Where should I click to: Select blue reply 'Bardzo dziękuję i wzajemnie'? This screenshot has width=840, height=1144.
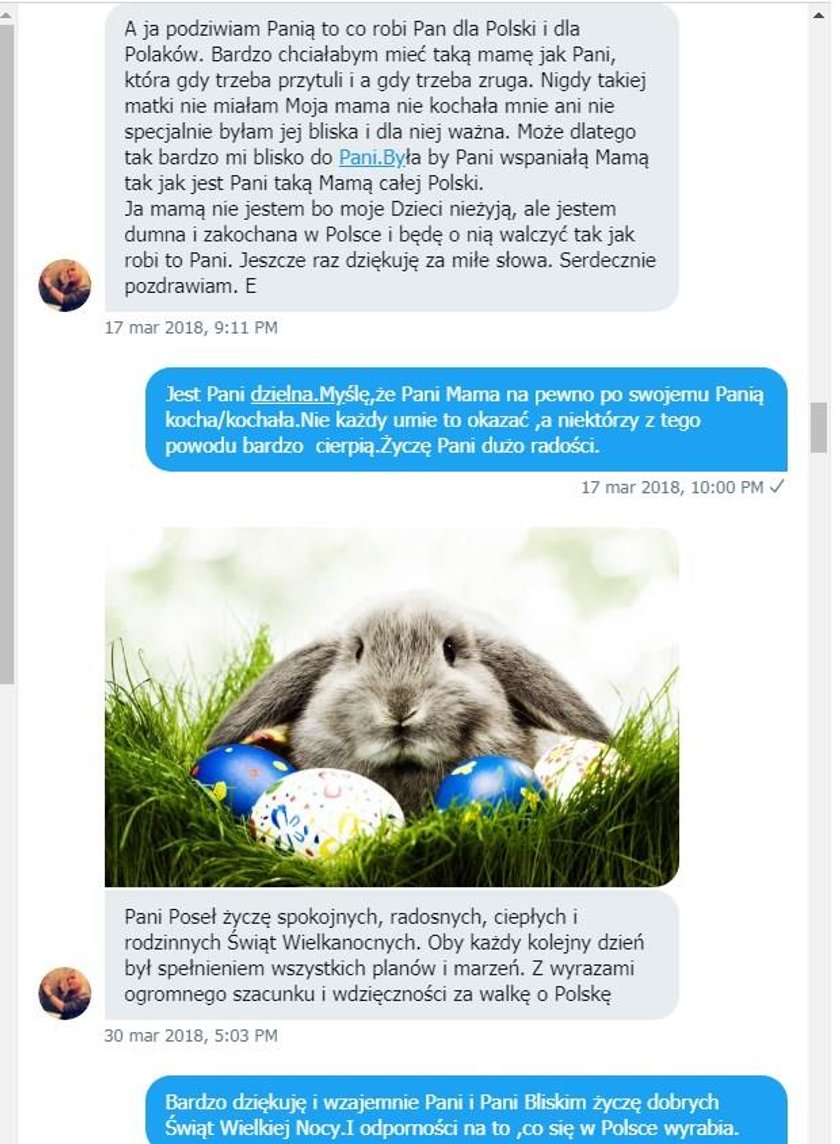pyautogui.click(x=466, y=1110)
